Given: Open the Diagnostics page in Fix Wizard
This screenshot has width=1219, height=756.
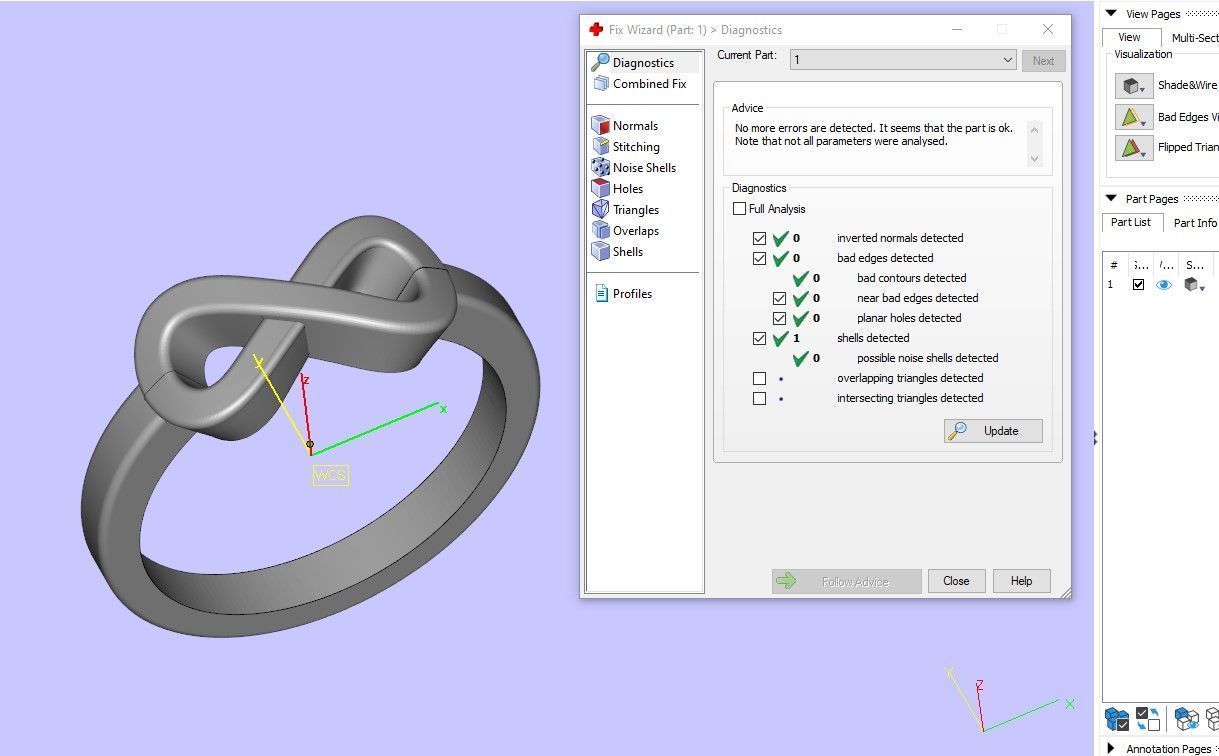Looking at the screenshot, I should tap(643, 62).
